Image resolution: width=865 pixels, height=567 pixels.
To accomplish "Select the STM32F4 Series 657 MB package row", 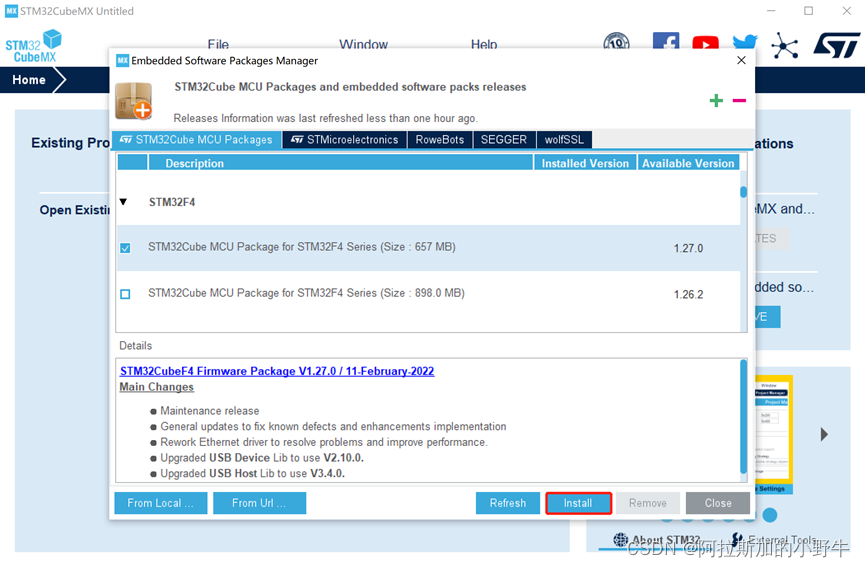I will (428, 248).
